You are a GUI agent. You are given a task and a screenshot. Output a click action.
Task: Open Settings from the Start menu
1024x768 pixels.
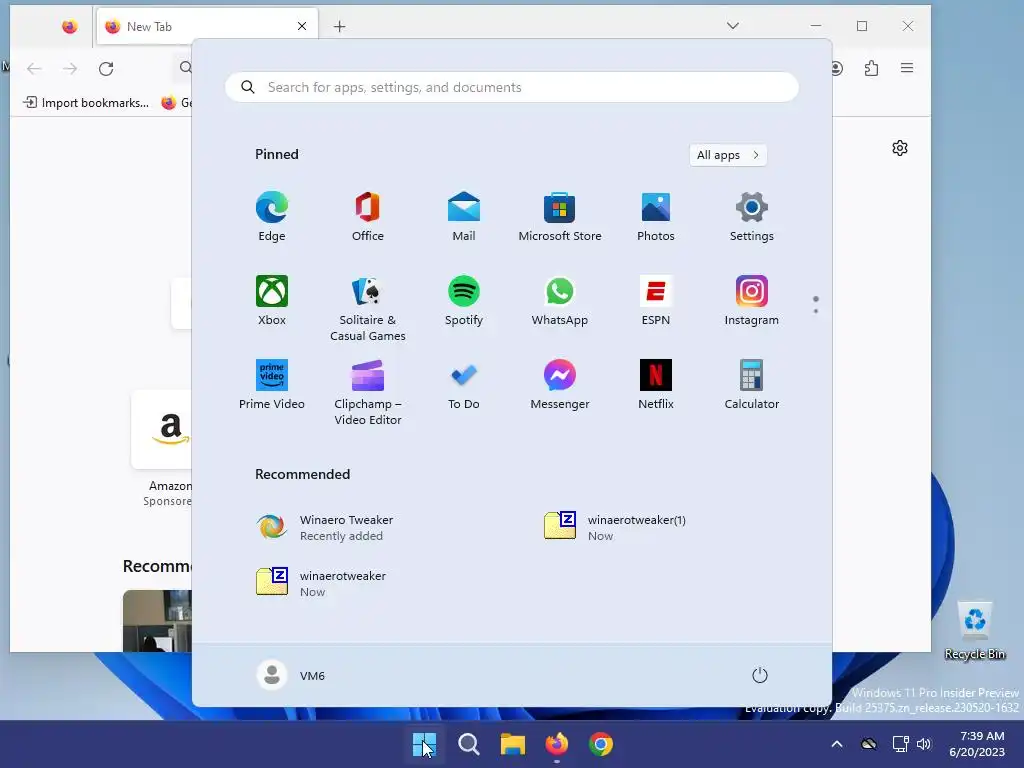[x=752, y=217]
